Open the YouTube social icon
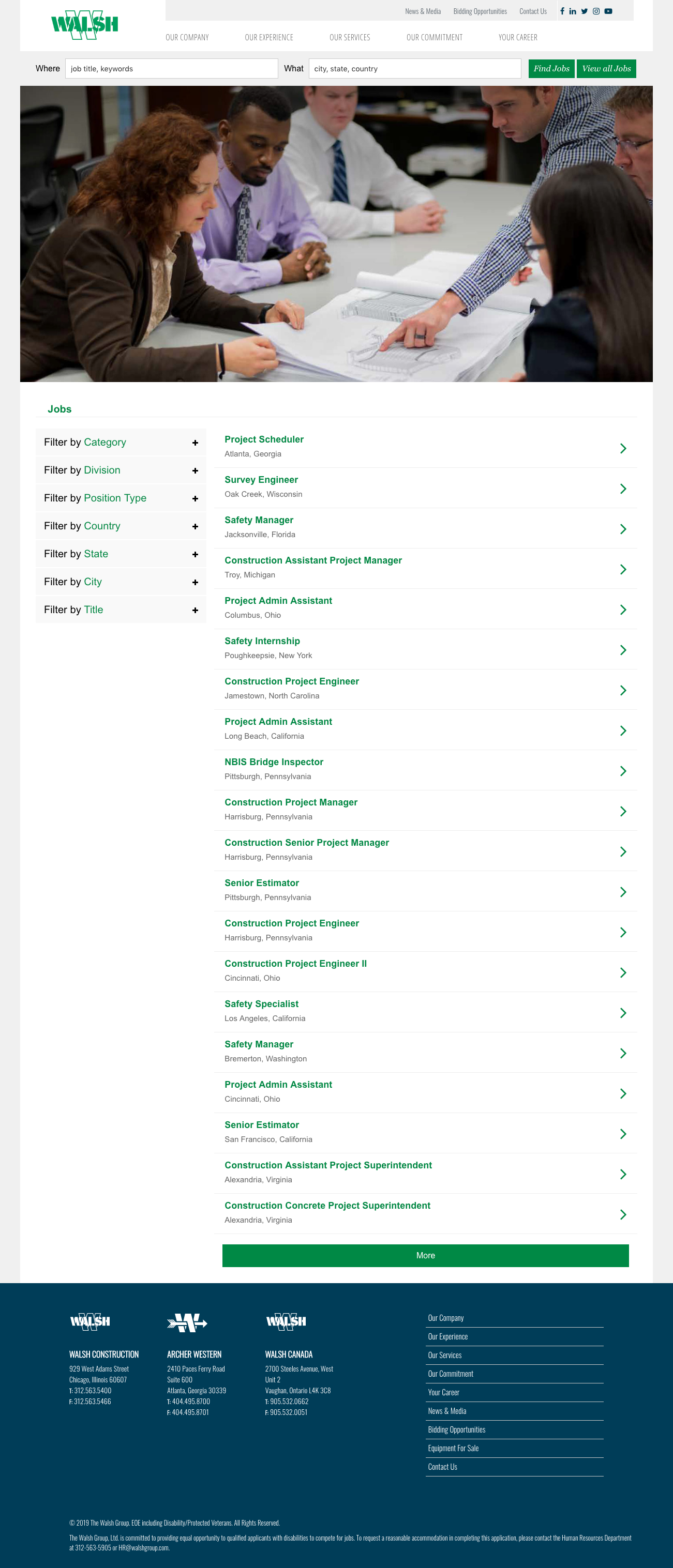 point(608,11)
